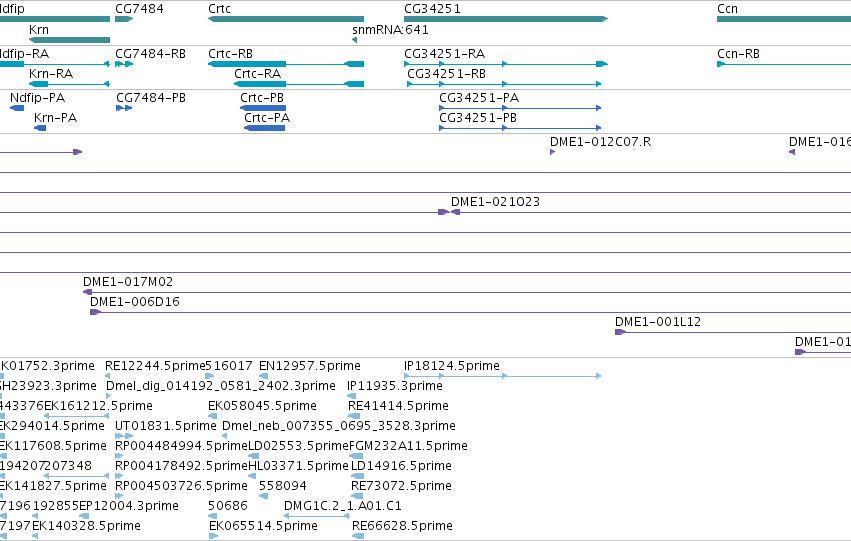This screenshot has width=851, height=541.
Task: Select the Crtc-PB protein bar
Action: 263,108
